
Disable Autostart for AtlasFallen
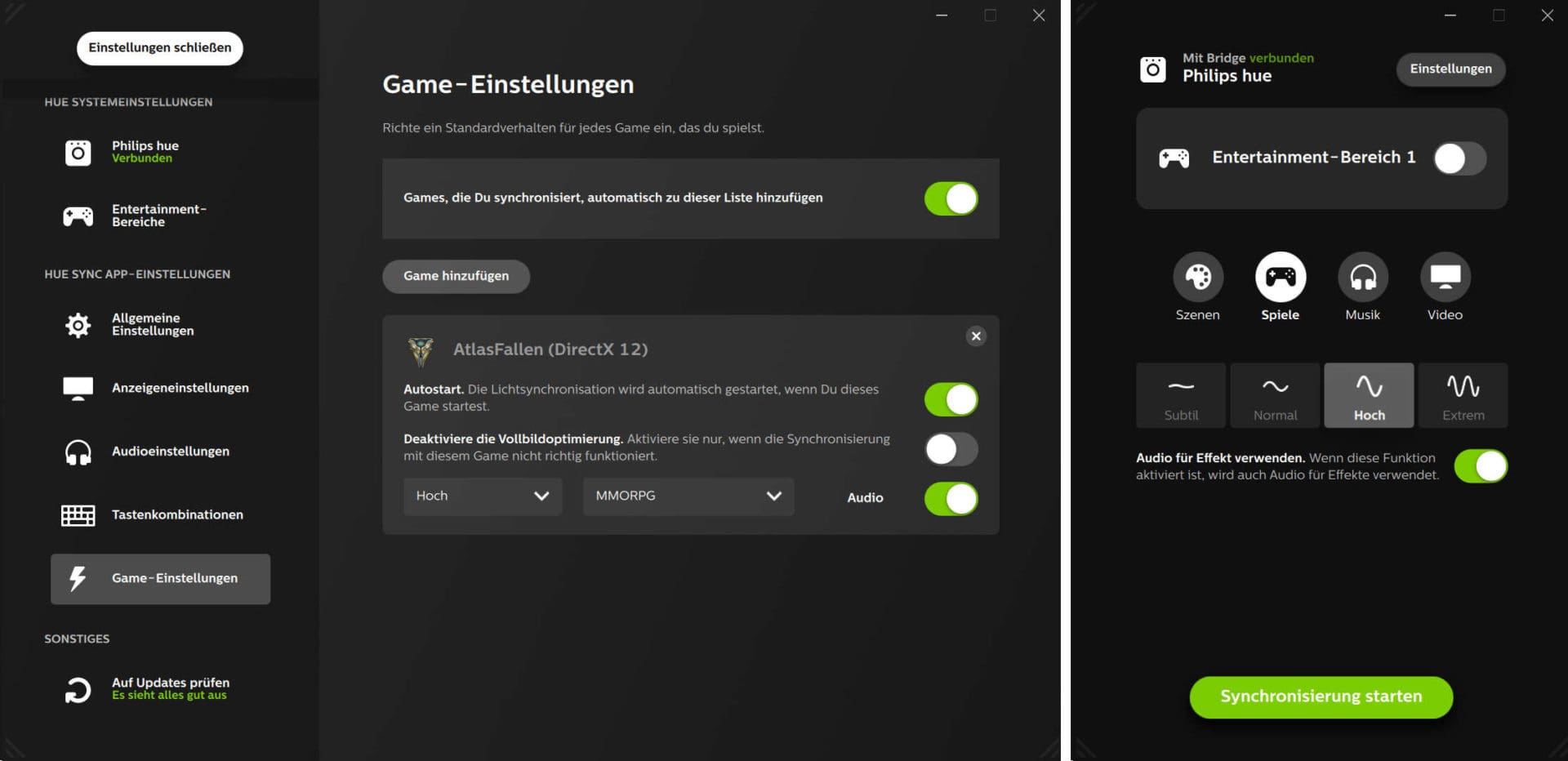pos(951,400)
